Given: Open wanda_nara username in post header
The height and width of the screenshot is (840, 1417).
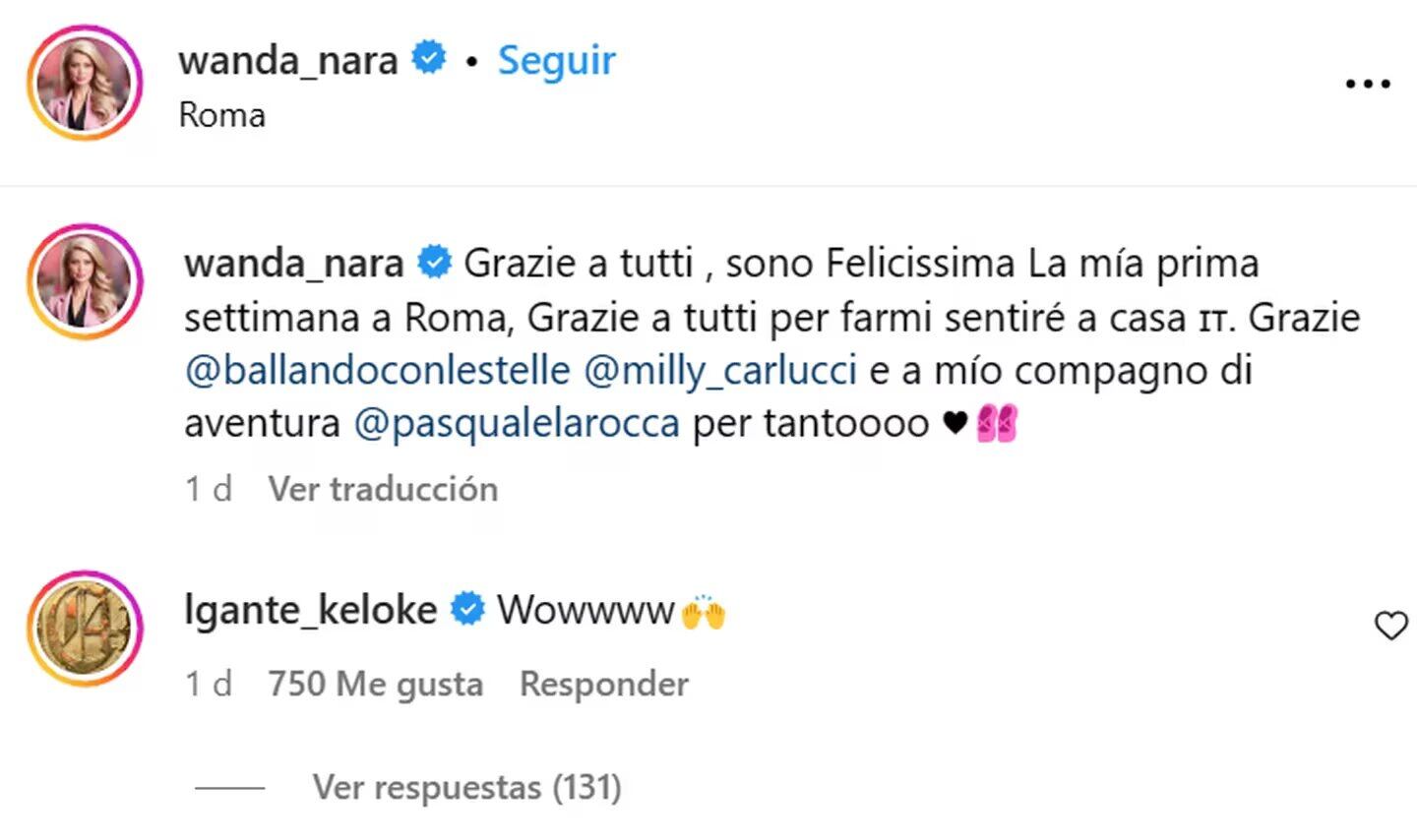Looking at the screenshot, I should pyautogui.click(x=287, y=61).
